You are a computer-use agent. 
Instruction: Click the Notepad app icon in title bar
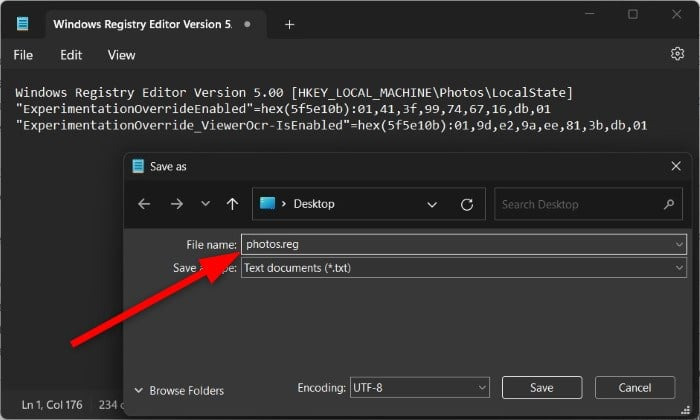[23, 24]
